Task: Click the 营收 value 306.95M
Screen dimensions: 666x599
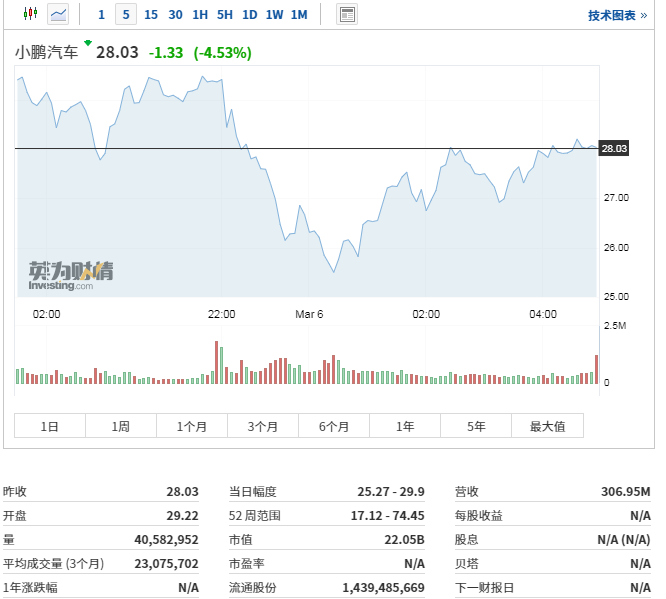Action: tap(626, 492)
